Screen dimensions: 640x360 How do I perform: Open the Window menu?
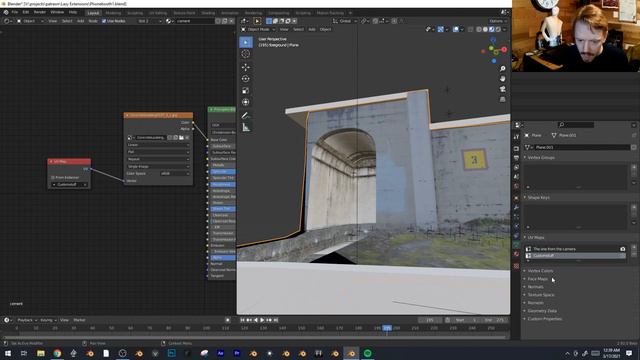tap(57, 12)
